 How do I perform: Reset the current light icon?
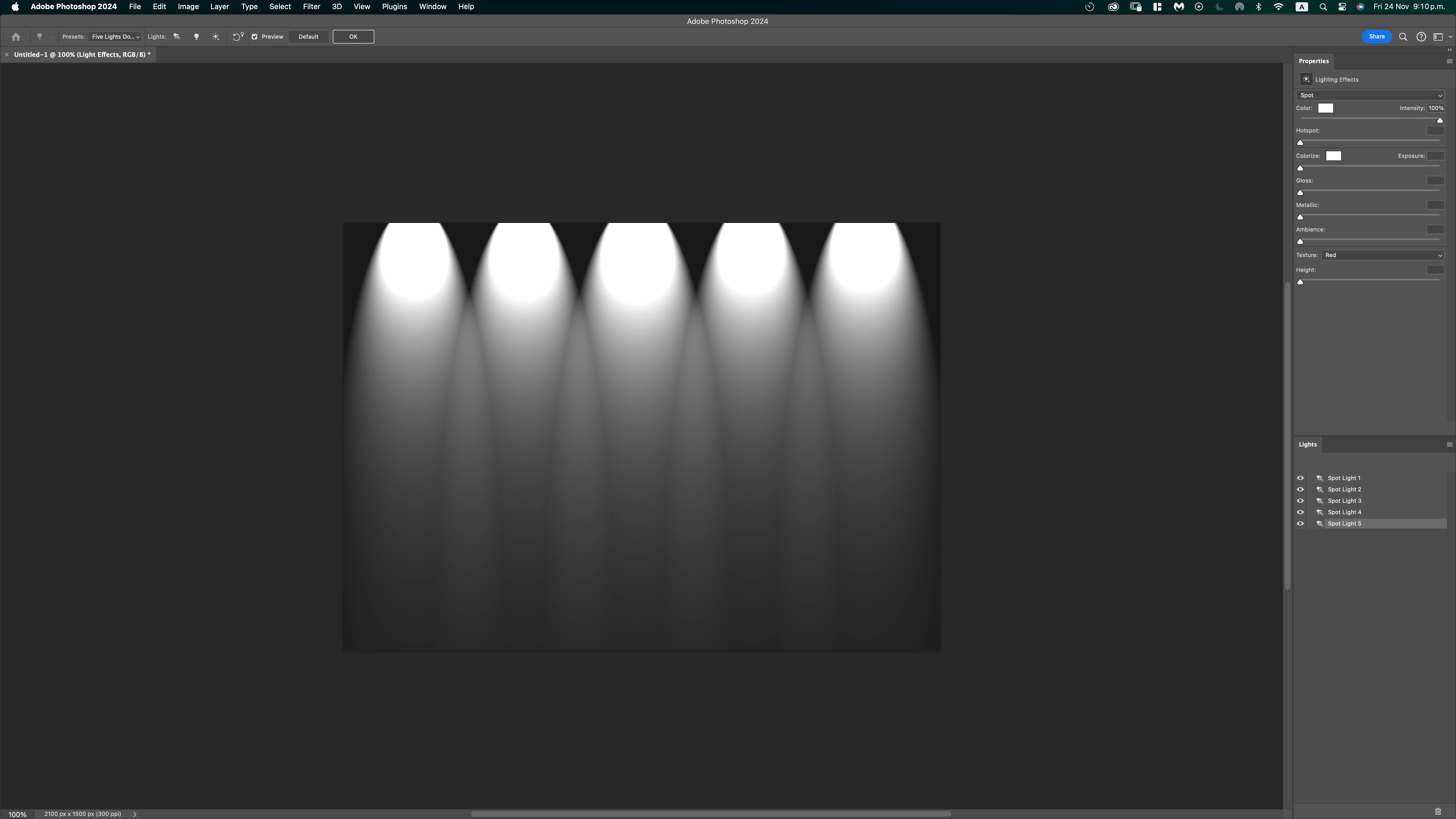tap(238, 37)
